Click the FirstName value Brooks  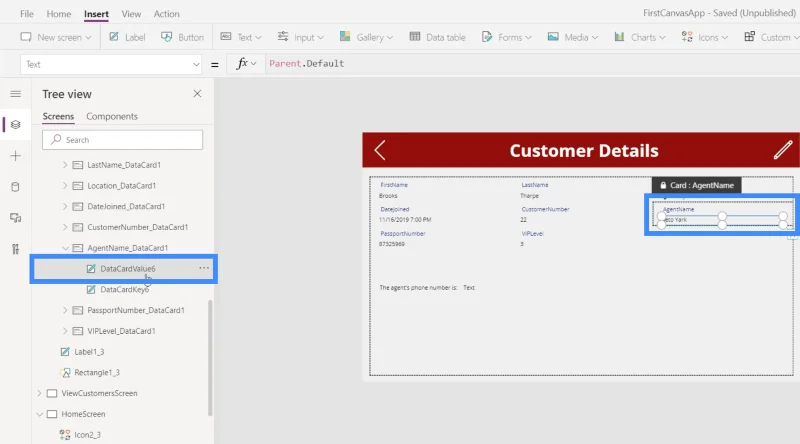click(x=388, y=195)
